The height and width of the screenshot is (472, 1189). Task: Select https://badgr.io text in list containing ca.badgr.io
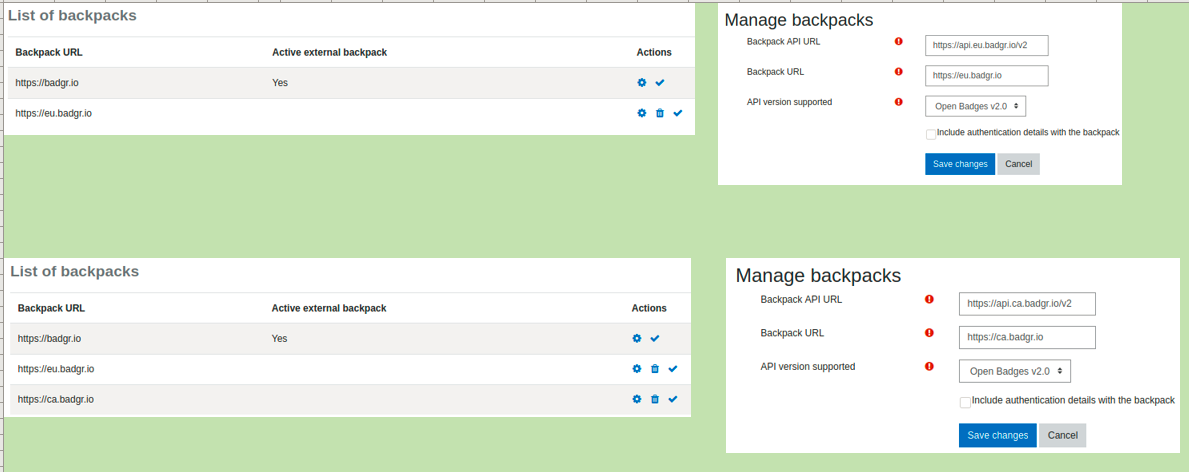click(49, 338)
